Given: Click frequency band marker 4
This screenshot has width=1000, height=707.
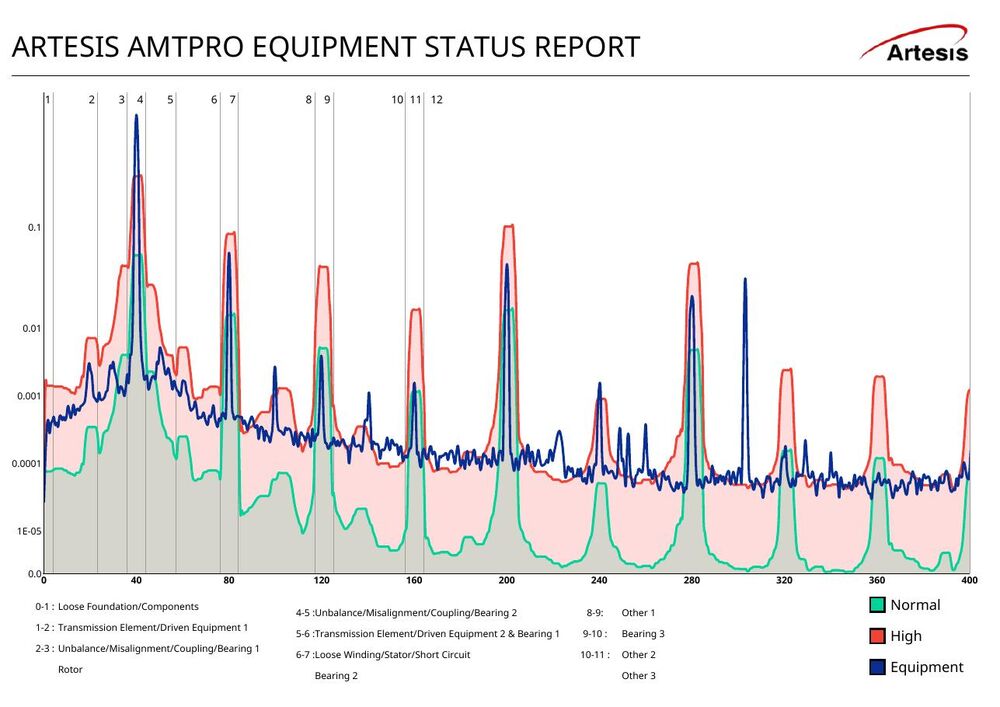Looking at the screenshot, I should (140, 99).
